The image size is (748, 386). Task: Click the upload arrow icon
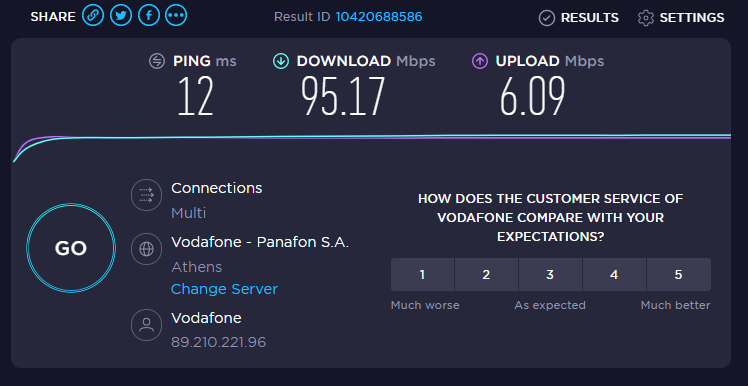(x=480, y=61)
